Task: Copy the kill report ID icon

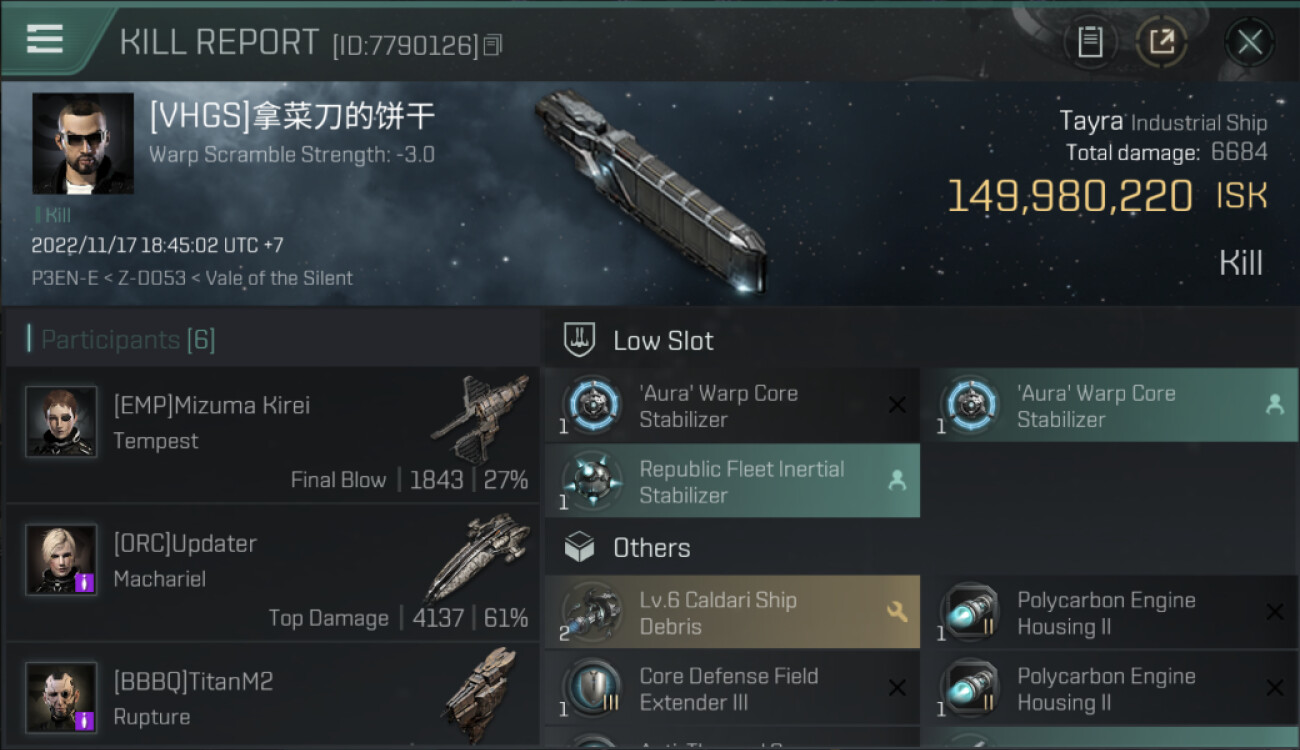Action: coord(492,45)
